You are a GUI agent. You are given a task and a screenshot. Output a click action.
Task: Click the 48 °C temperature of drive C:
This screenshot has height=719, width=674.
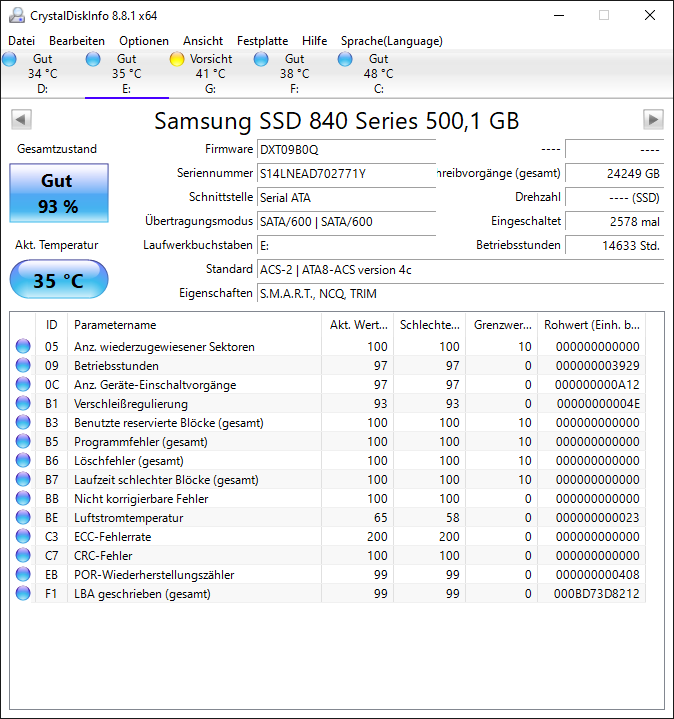[378, 73]
